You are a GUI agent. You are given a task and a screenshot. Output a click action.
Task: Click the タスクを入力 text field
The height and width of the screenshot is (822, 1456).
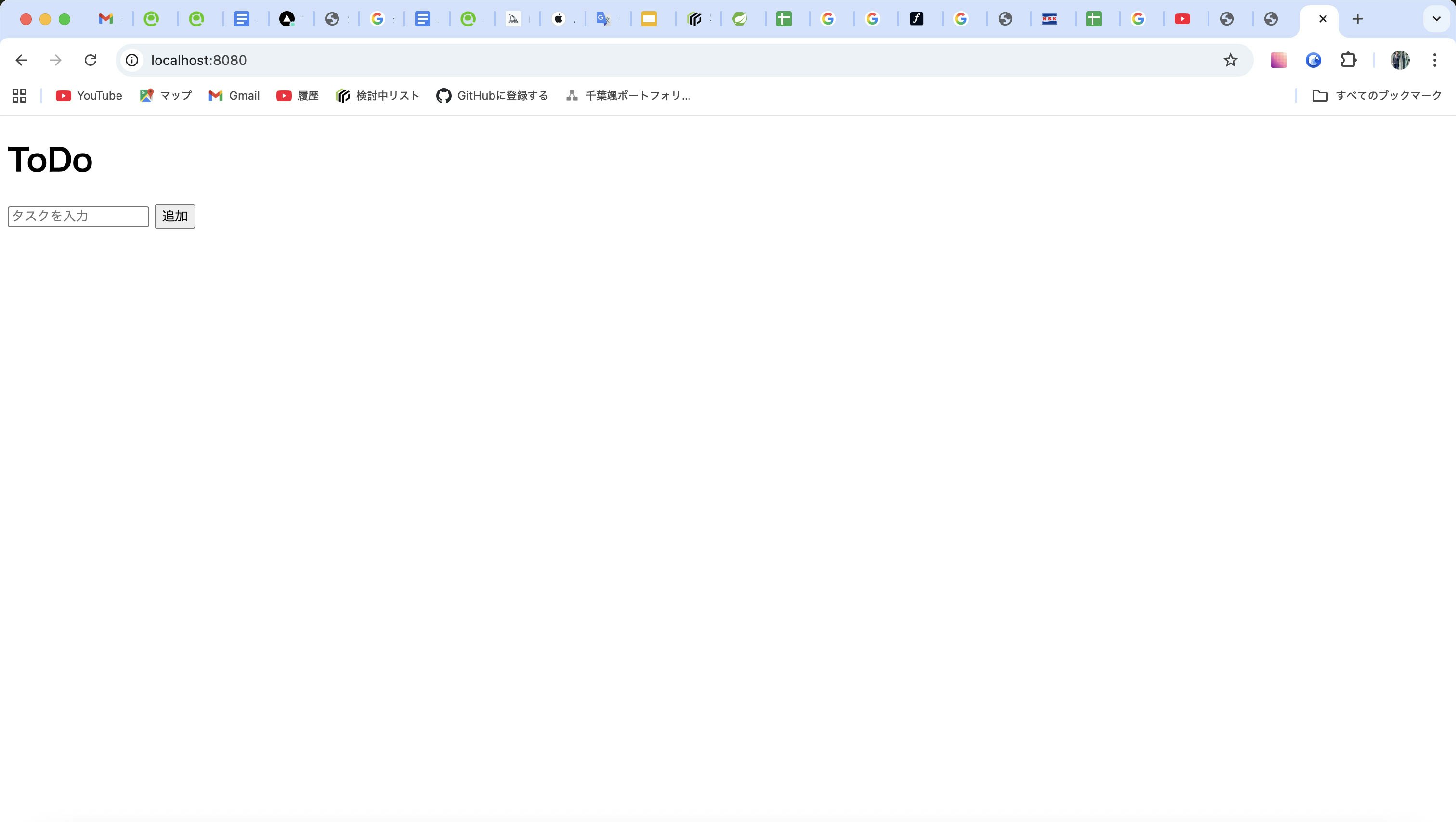(78, 217)
